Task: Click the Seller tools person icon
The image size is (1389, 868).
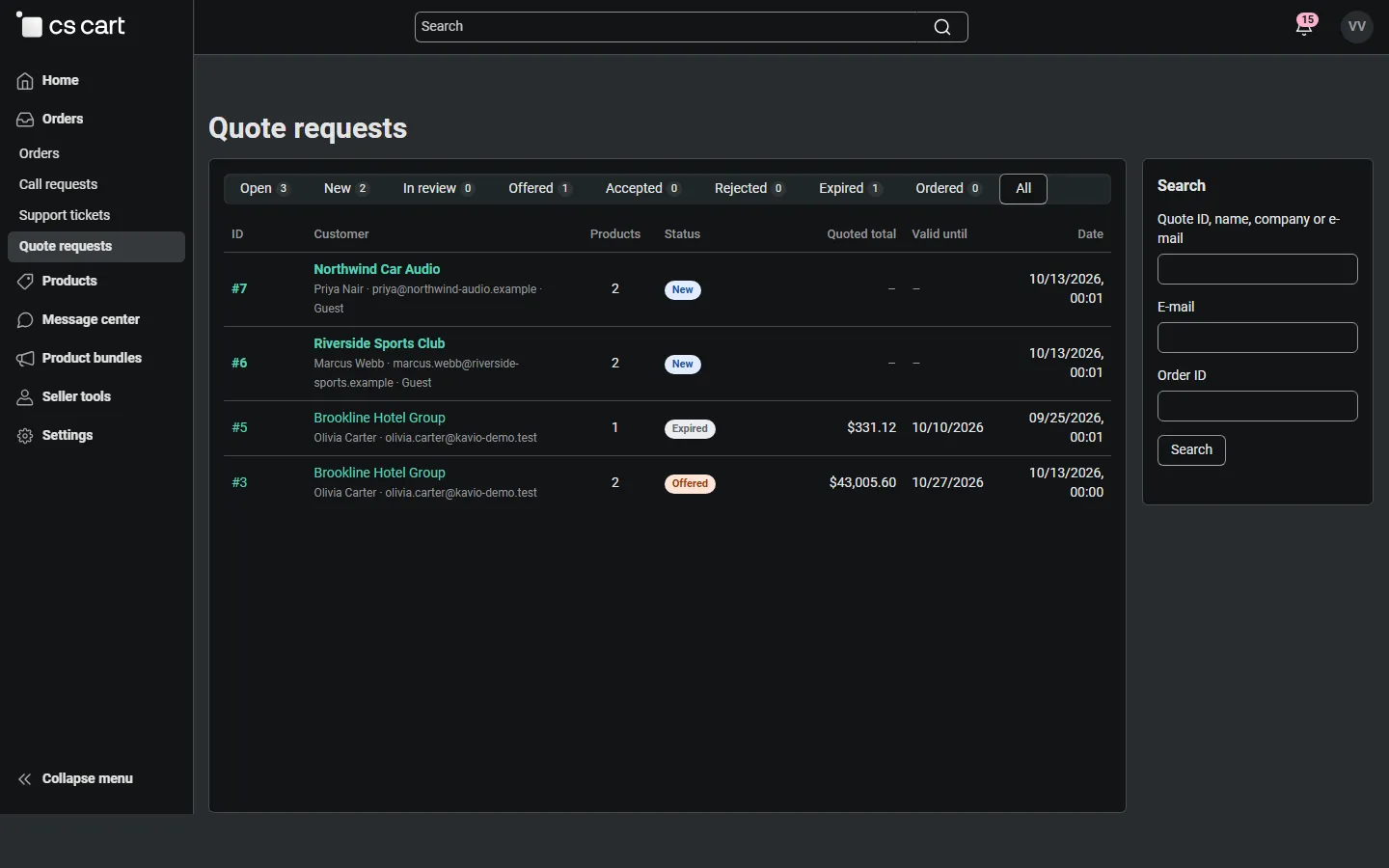Action: tap(25, 397)
